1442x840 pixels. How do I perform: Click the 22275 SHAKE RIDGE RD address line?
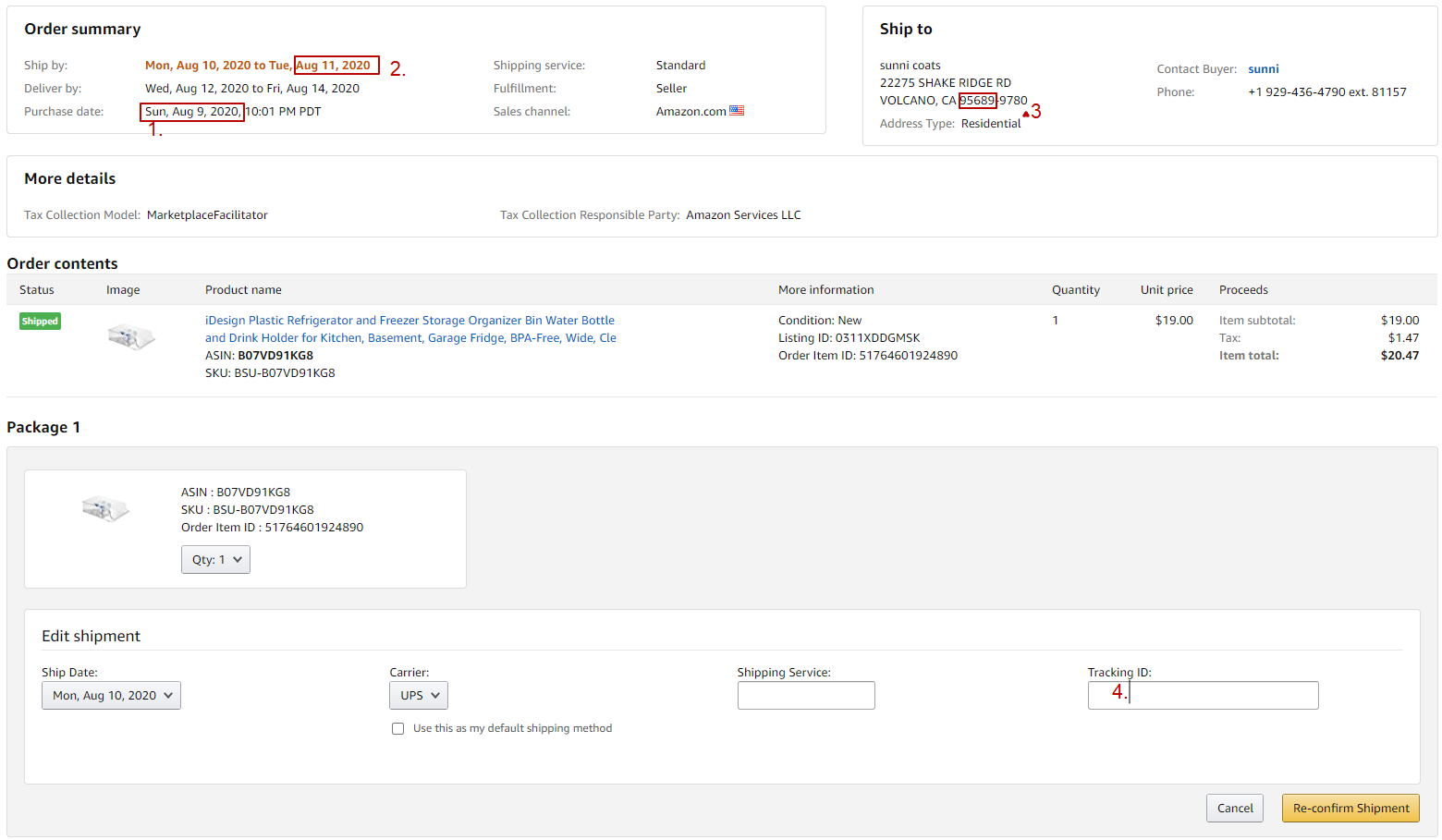(x=945, y=83)
